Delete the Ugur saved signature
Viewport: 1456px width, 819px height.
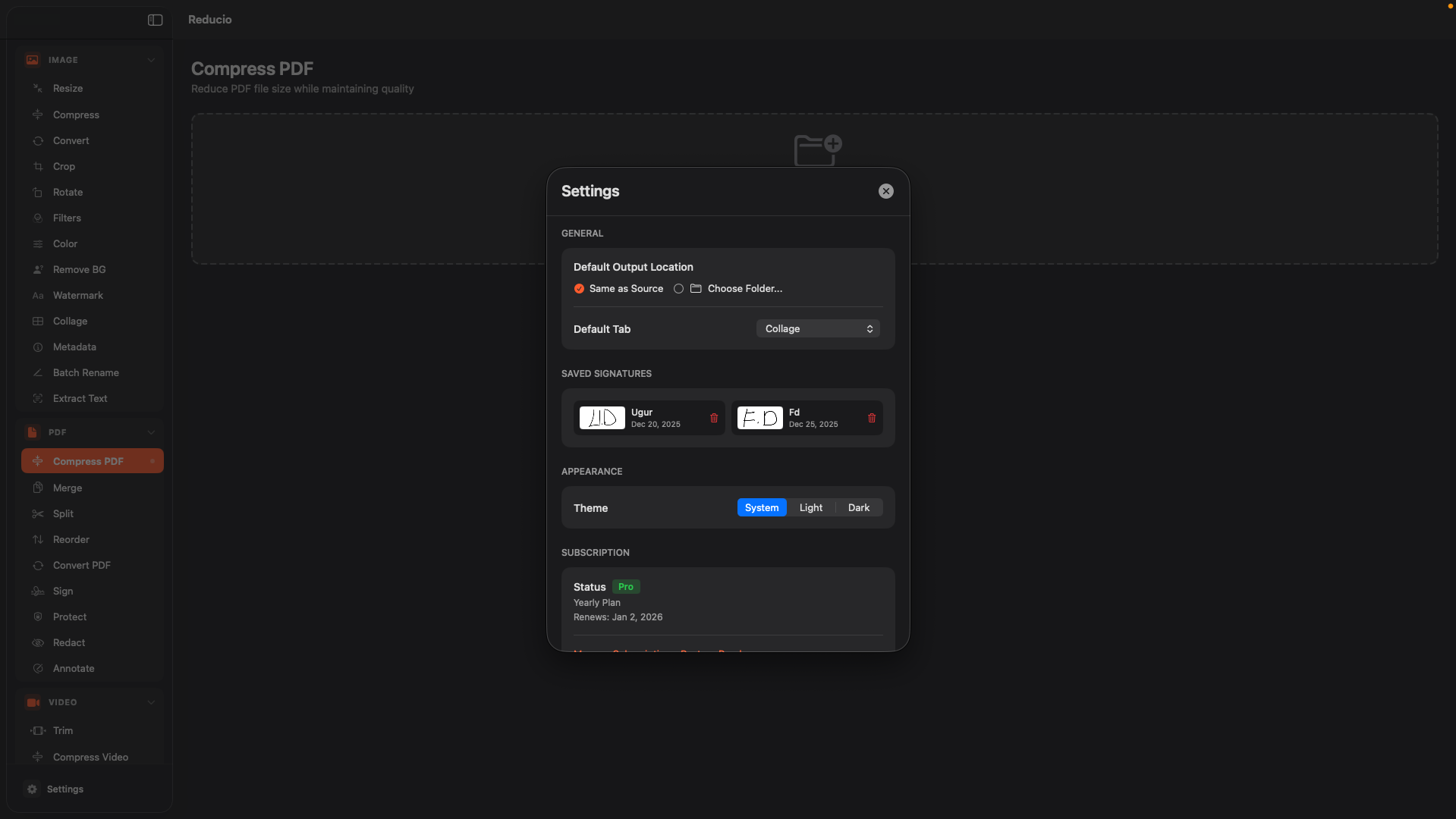(x=713, y=417)
